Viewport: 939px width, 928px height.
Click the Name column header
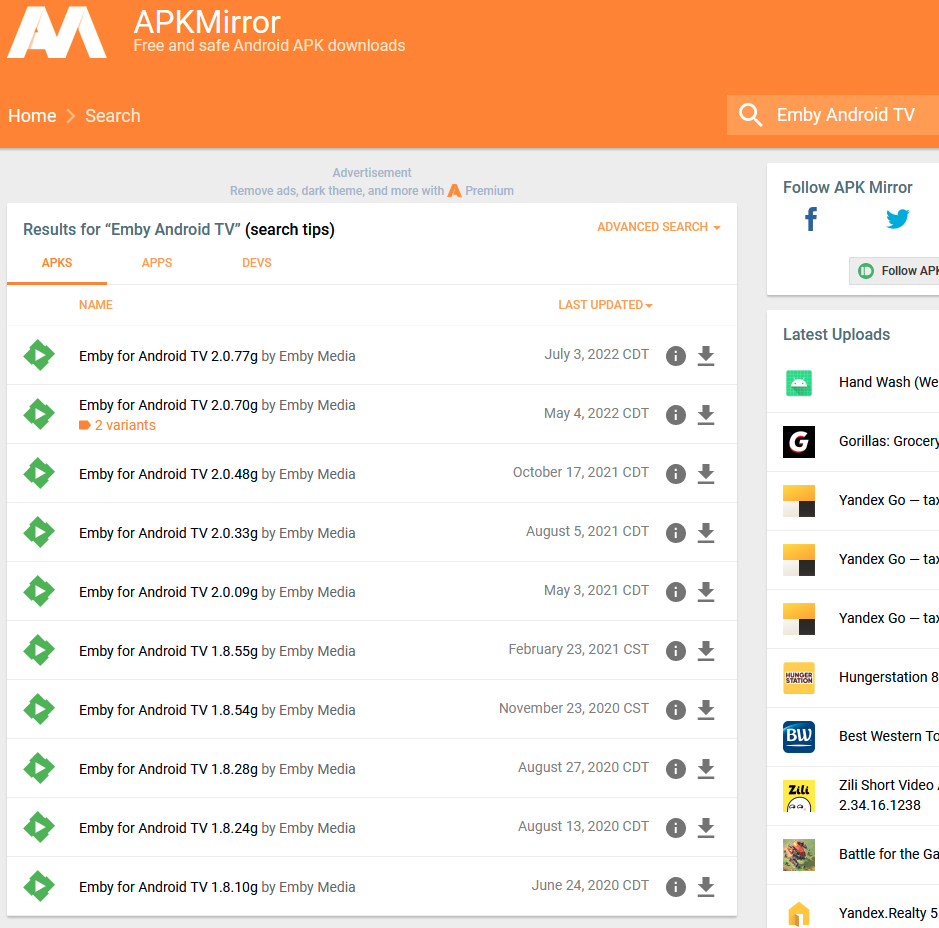pos(96,305)
